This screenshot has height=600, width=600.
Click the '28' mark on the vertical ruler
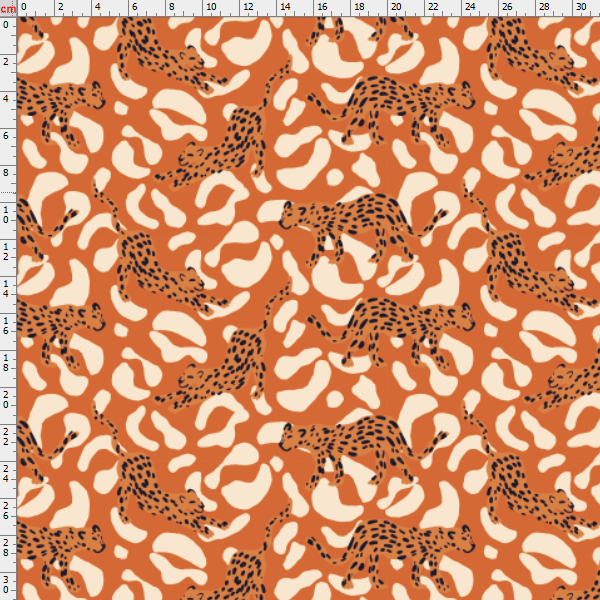coord(6,548)
